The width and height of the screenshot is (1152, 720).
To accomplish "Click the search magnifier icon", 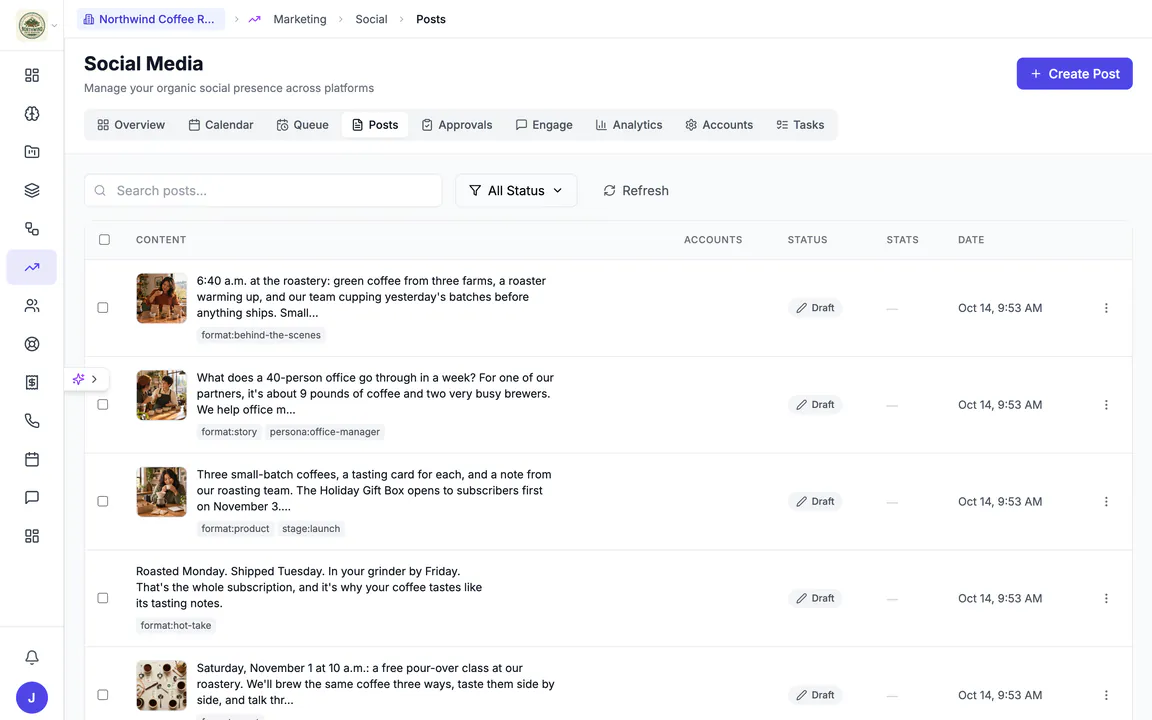I will pyautogui.click(x=100, y=190).
